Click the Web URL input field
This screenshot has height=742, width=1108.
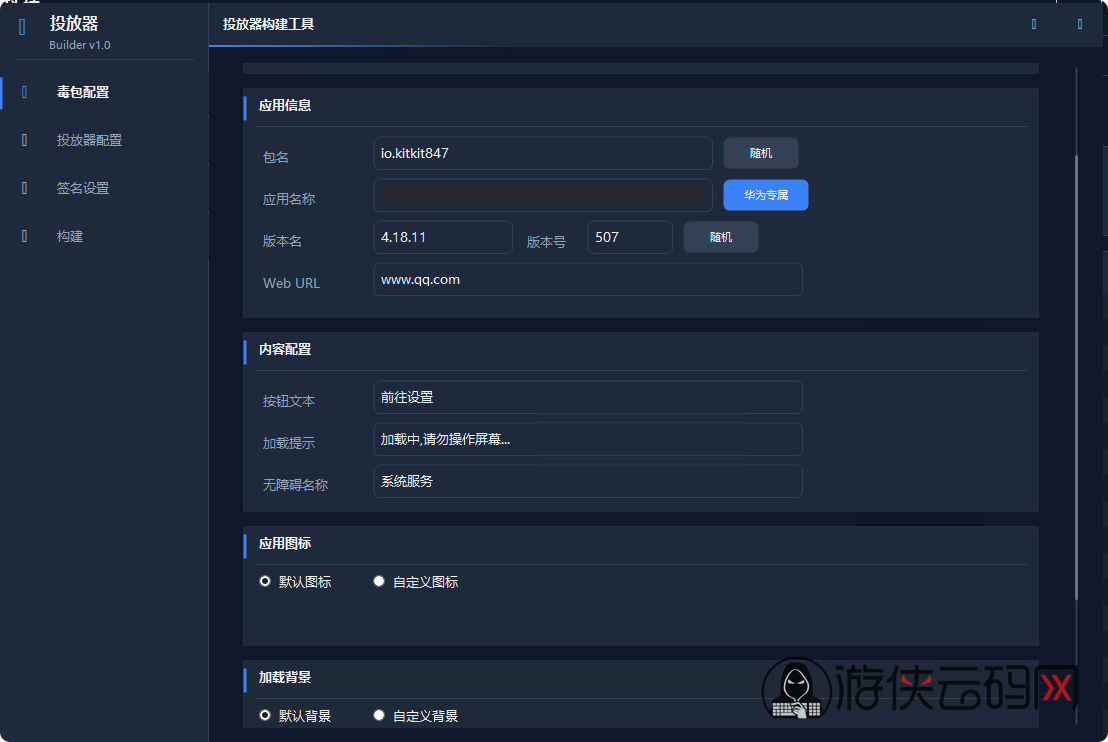pos(587,280)
